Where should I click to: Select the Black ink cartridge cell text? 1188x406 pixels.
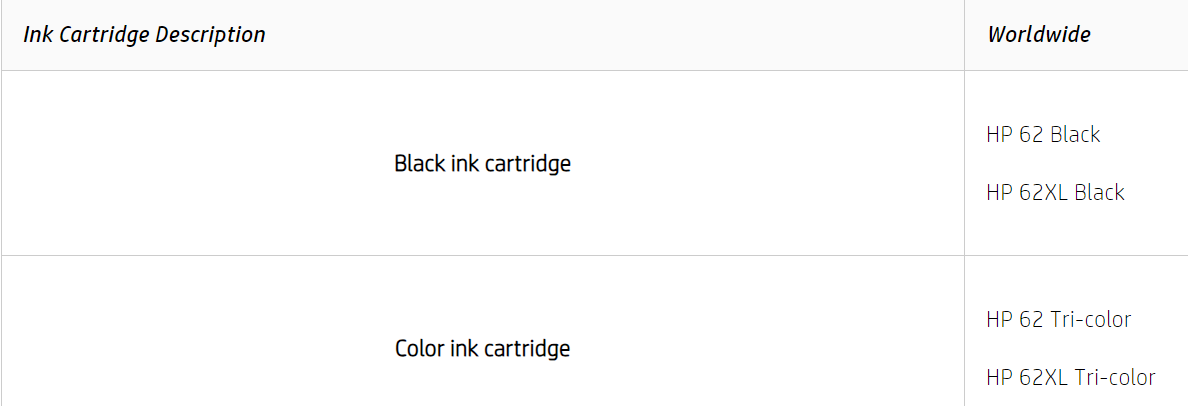(x=482, y=163)
